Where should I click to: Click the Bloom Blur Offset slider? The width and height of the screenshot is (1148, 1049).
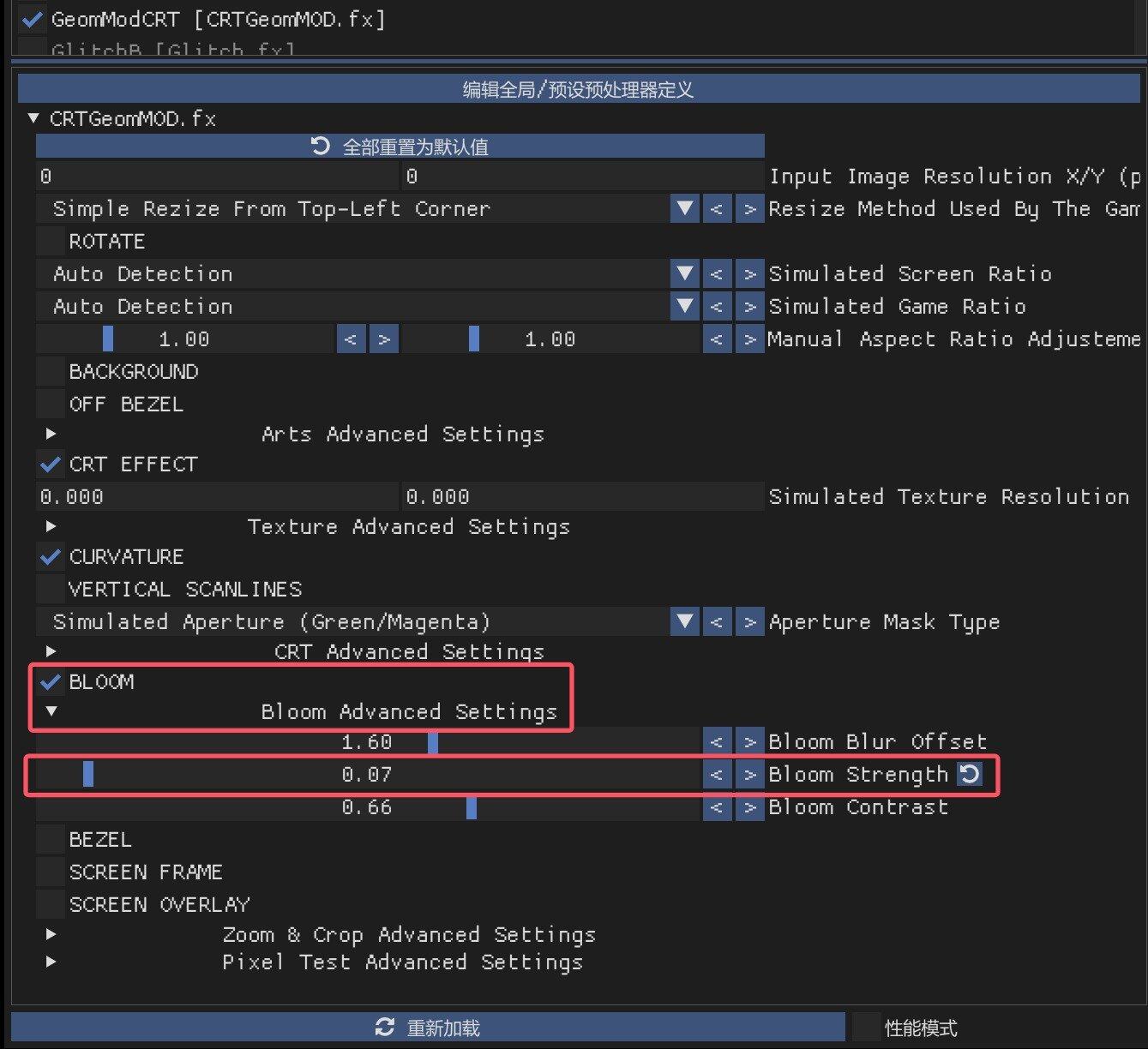click(368, 742)
